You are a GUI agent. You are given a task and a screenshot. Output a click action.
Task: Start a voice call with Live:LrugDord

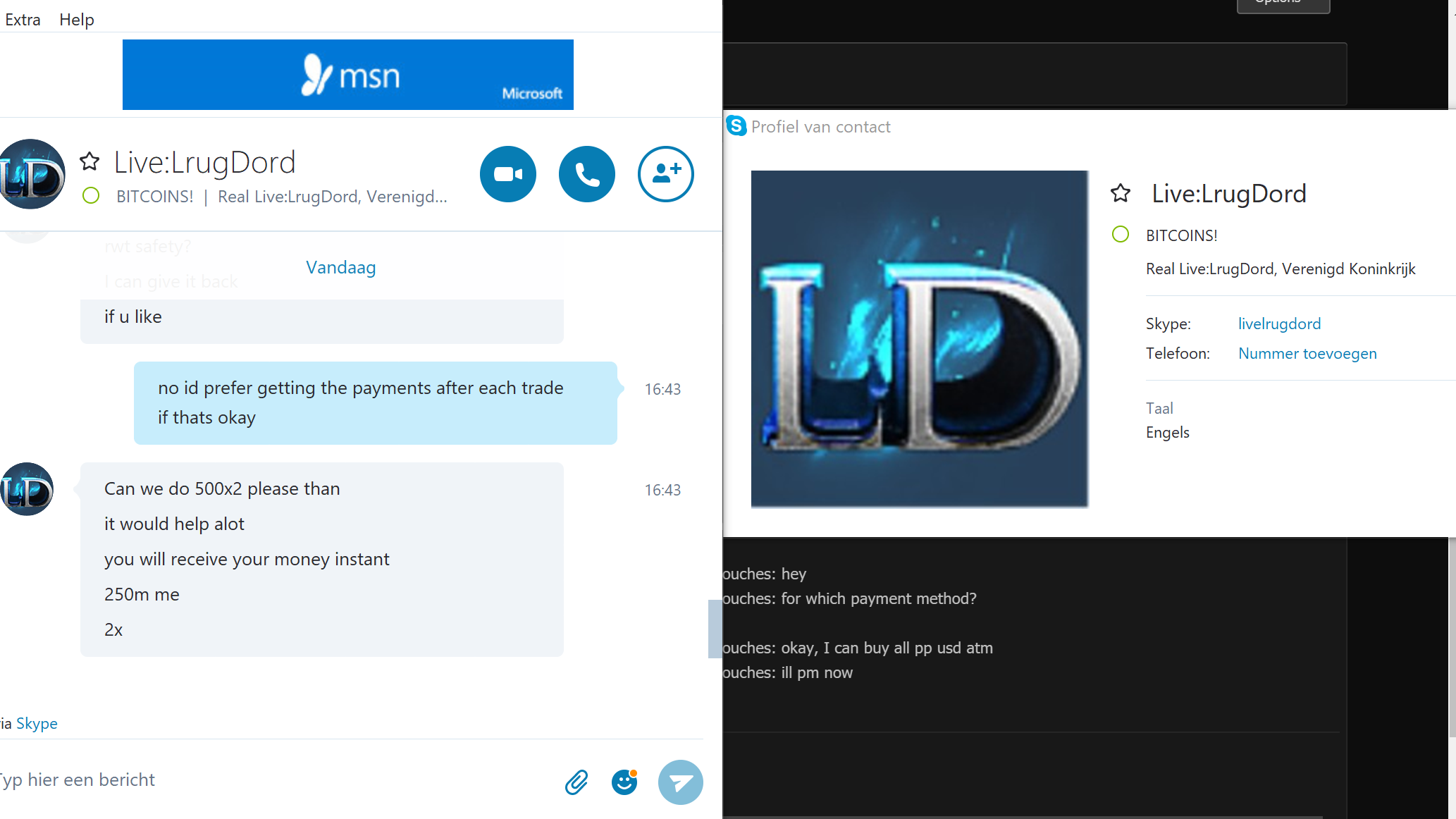click(x=586, y=174)
